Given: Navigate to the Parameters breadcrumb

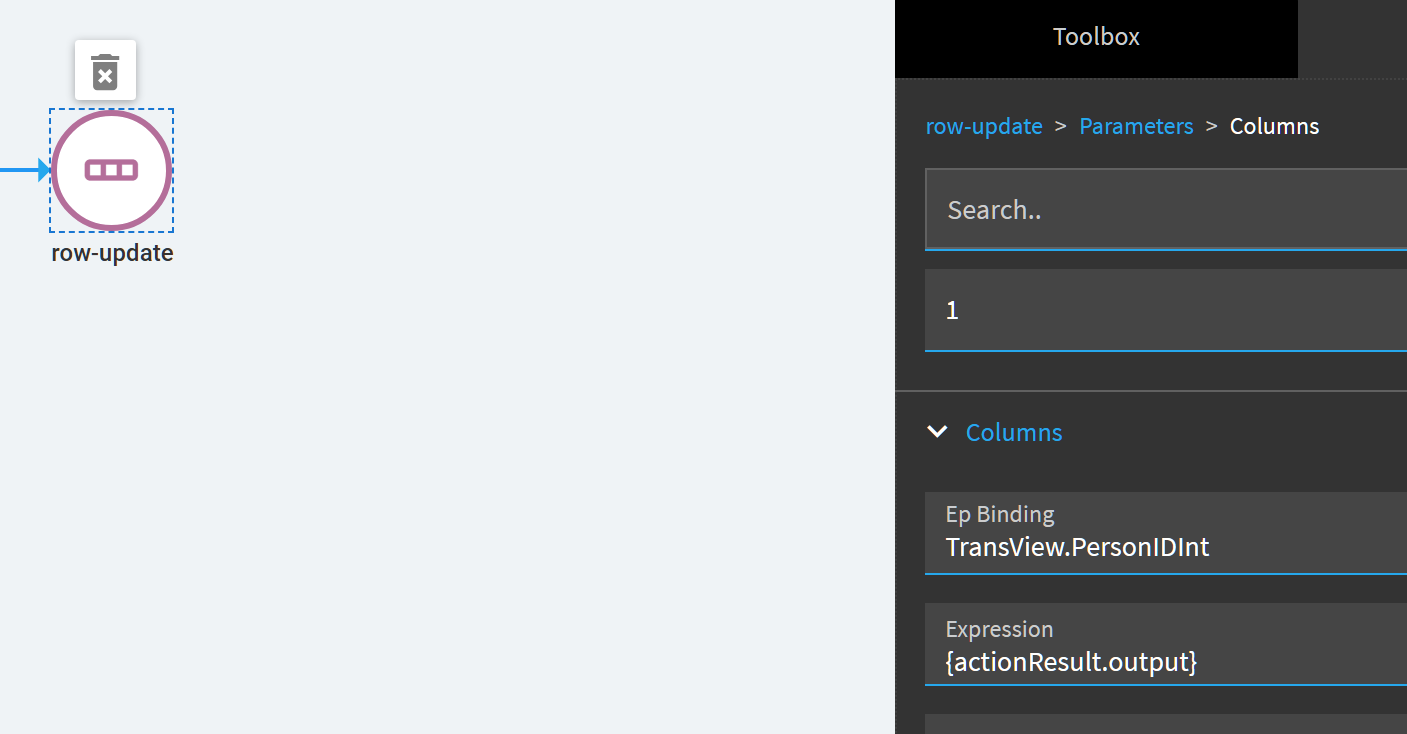Looking at the screenshot, I should point(1136,126).
